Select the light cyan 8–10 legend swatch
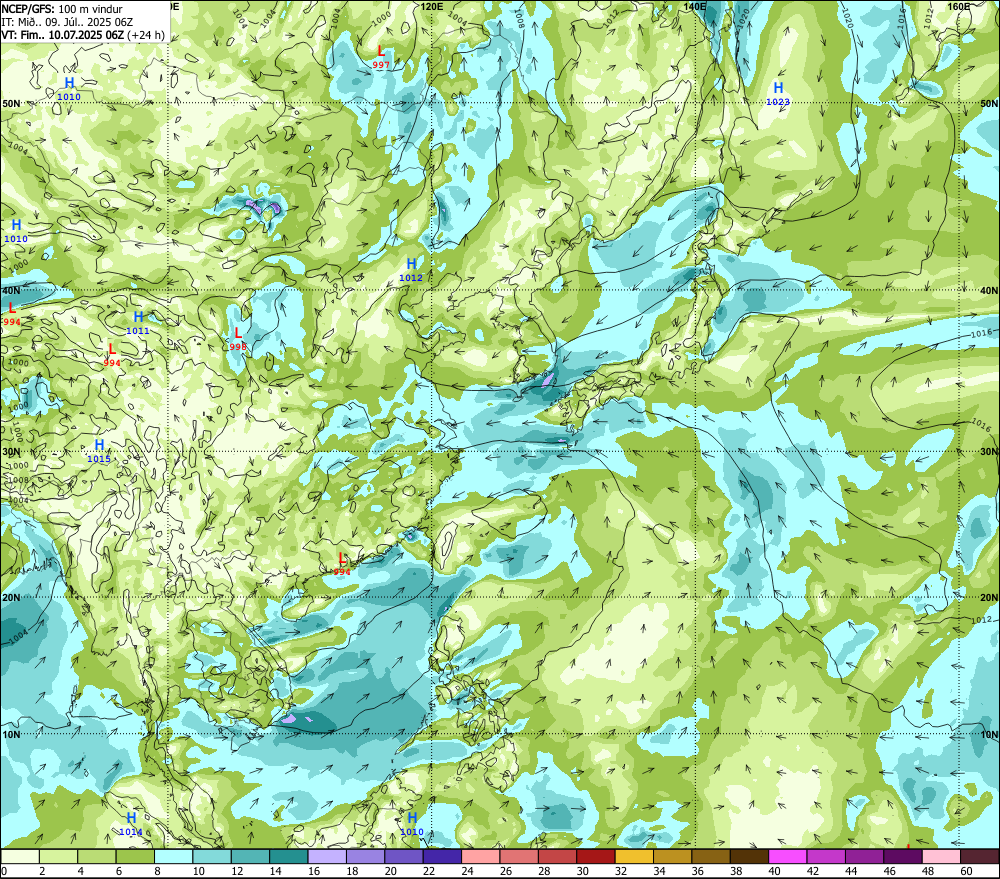1000x879 pixels. (x=173, y=856)
